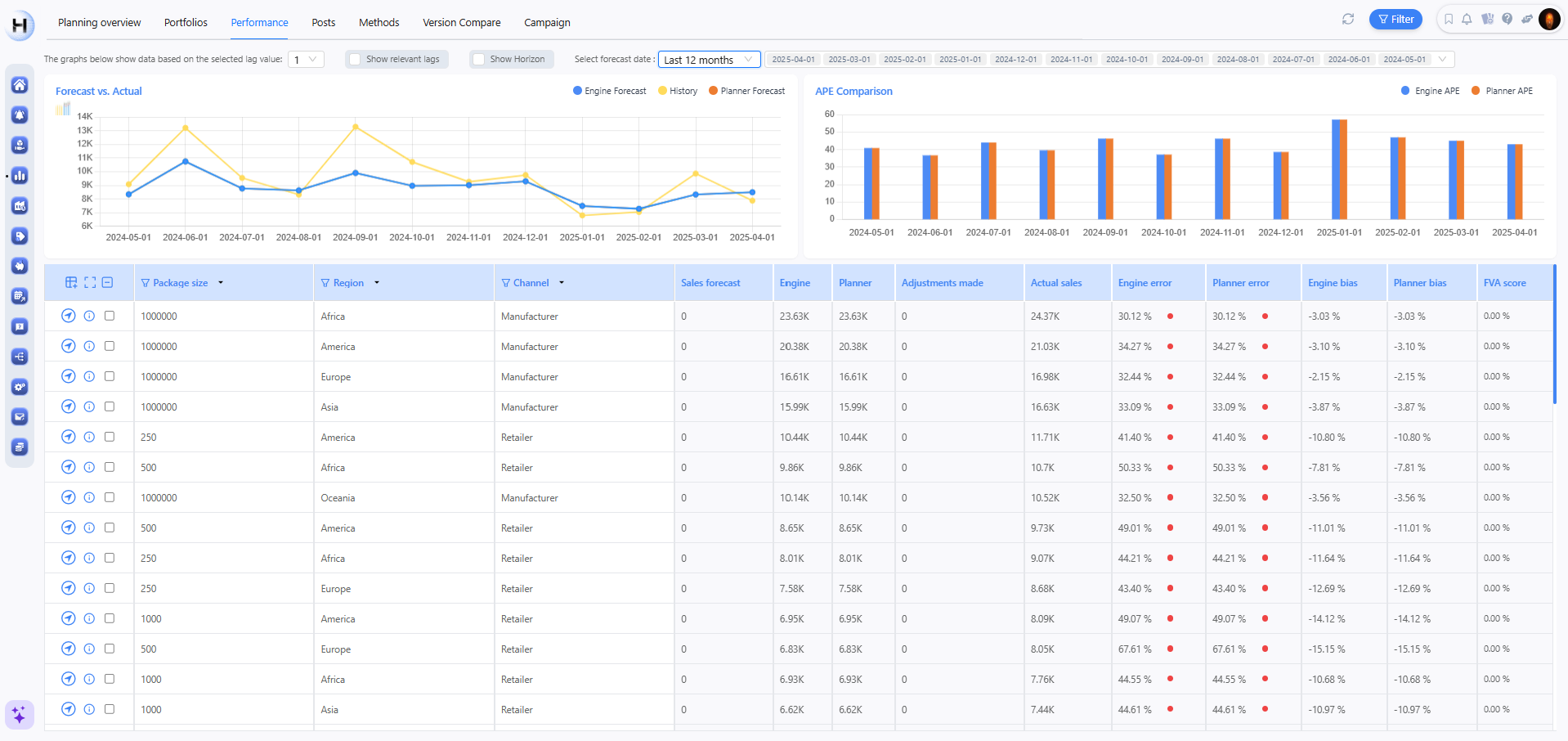Click the navigate arrow icon for Oceania row
This screenshot has width=1568, height=741.
coord(69,497)
